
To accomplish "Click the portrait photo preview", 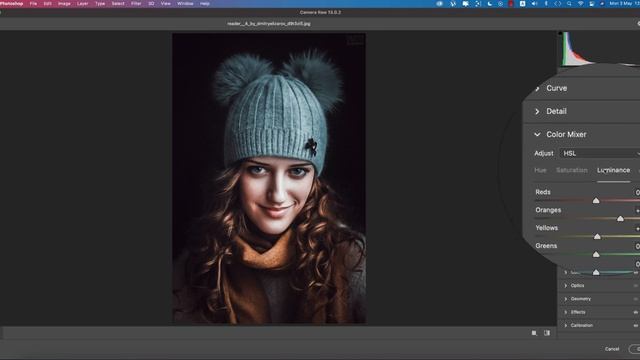I will coord(269,178).
